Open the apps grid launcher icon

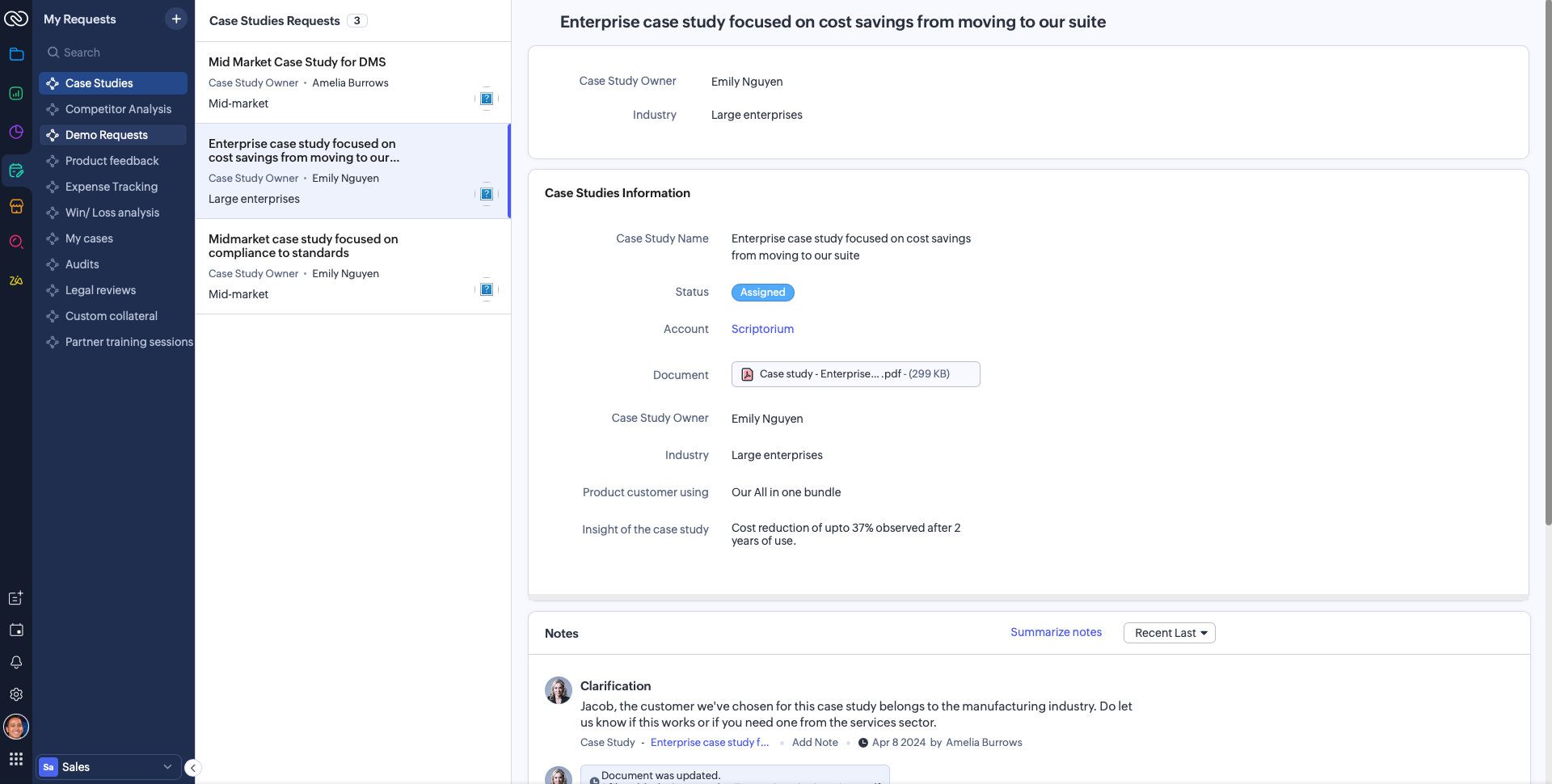click(16, 759)
